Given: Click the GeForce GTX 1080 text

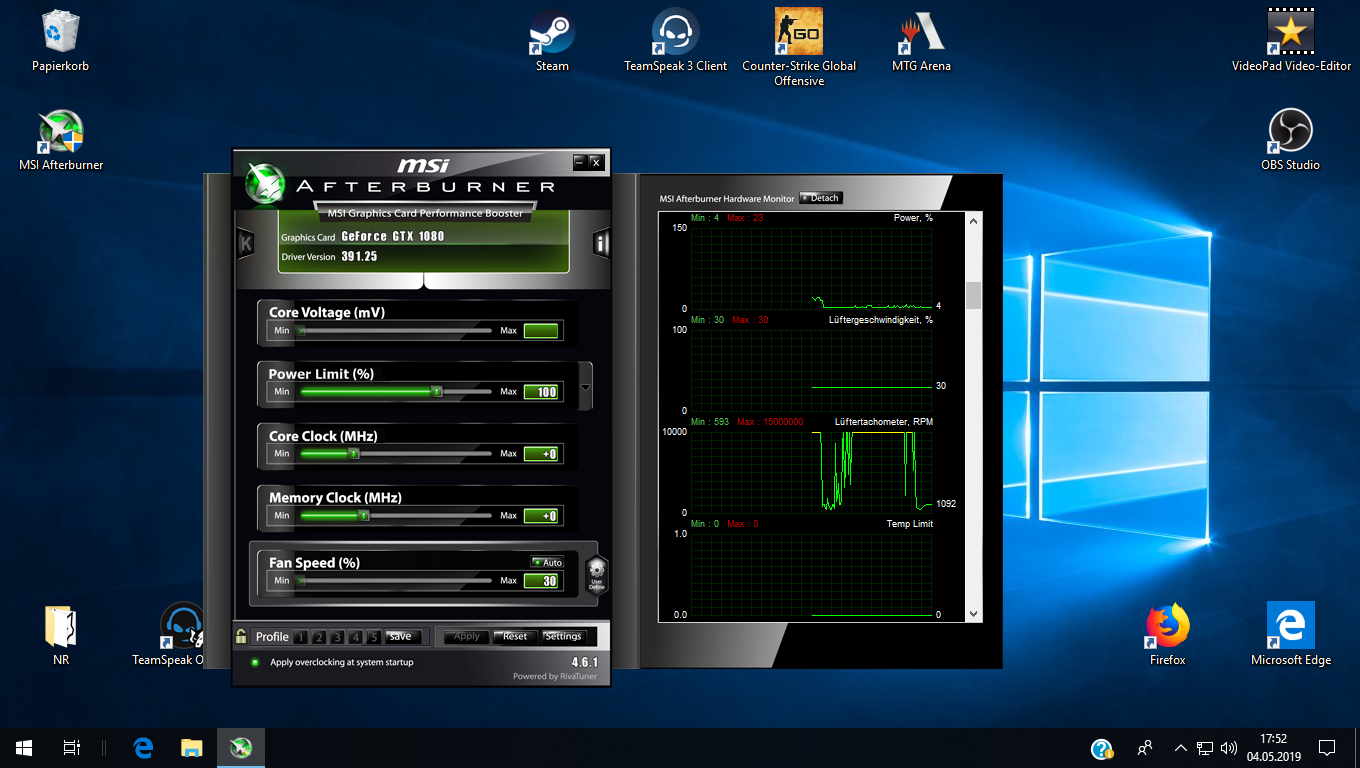Looking at the screenshot, I should coord(392,237).
